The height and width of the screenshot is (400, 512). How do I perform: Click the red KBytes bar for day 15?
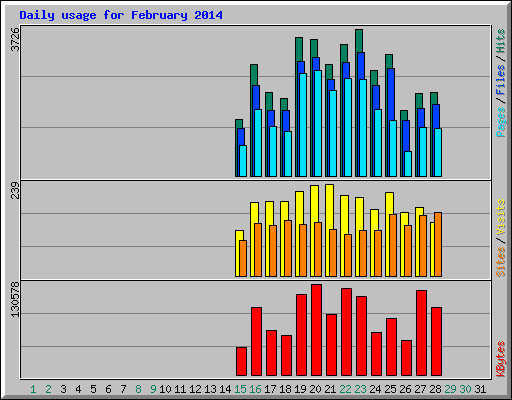pyautogui.click(x=241, y=362)
